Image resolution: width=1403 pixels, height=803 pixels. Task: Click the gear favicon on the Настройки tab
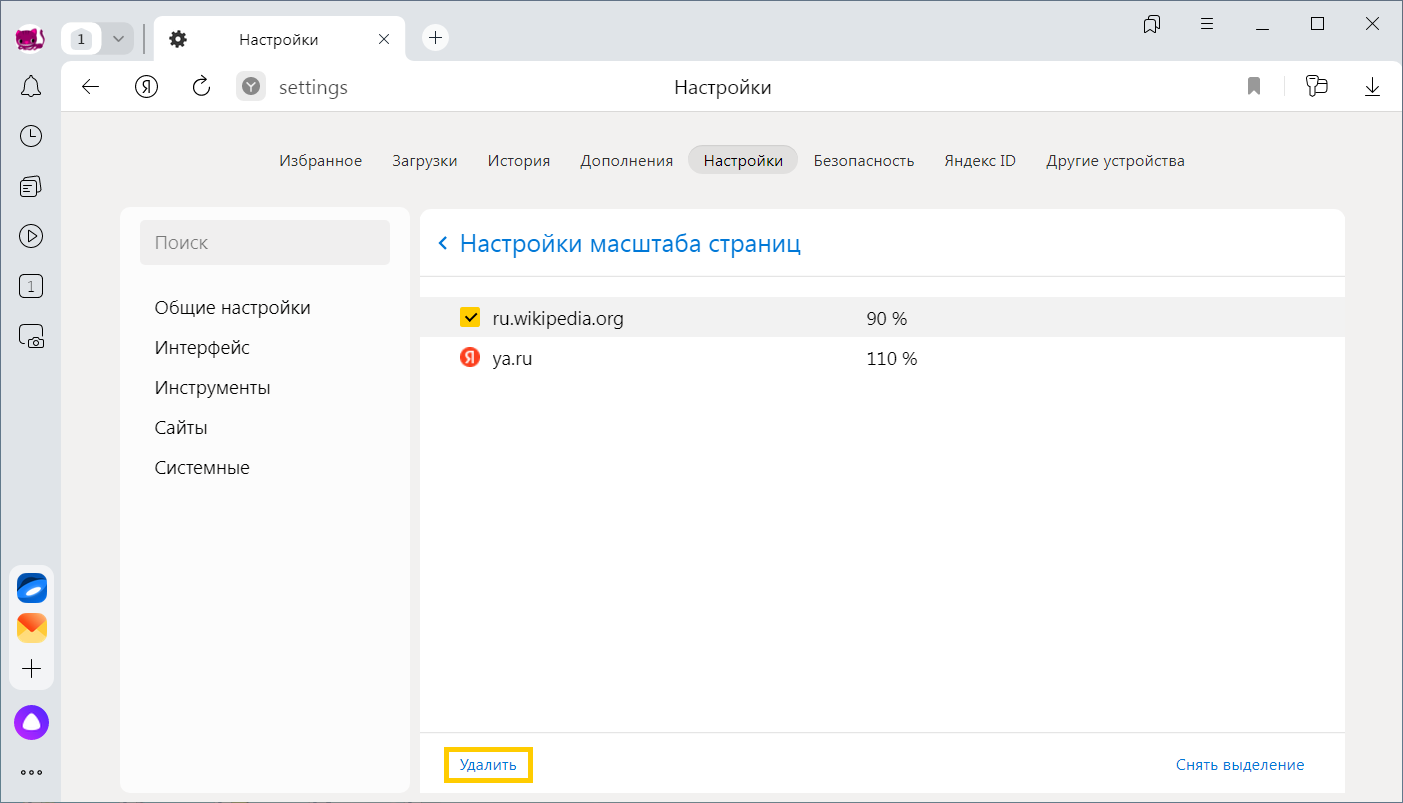178,40
